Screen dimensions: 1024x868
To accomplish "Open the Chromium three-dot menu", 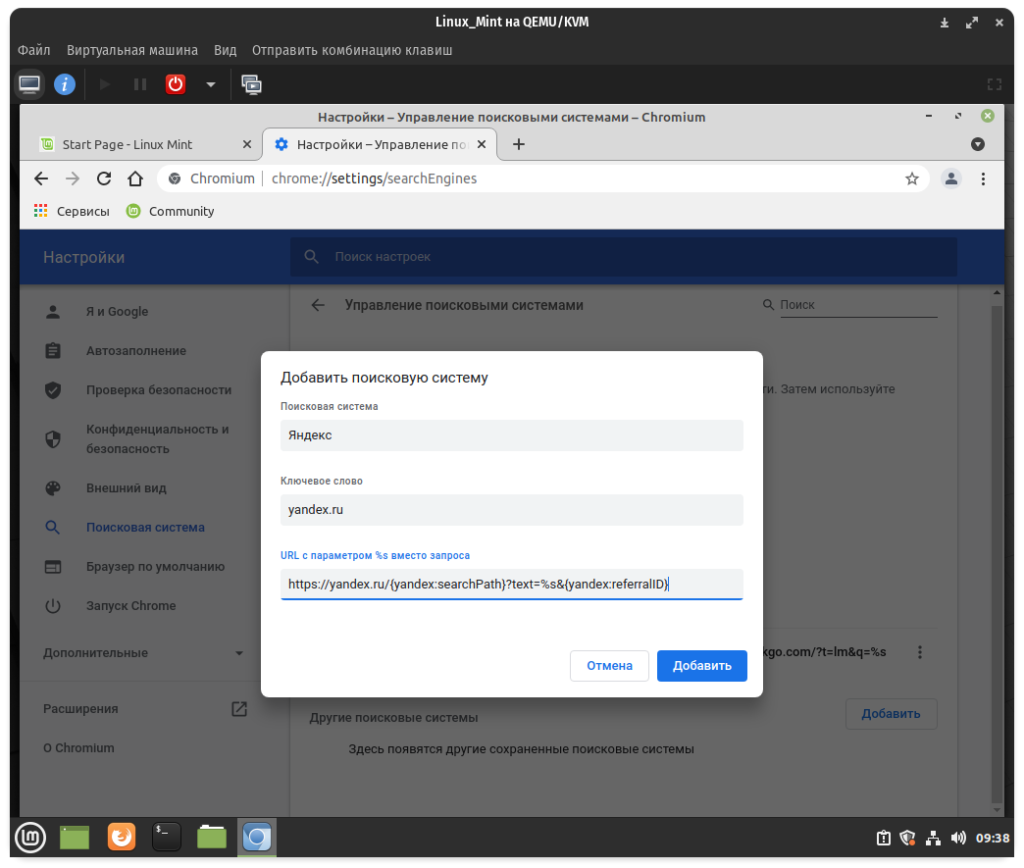I will (x=983, y=179).
